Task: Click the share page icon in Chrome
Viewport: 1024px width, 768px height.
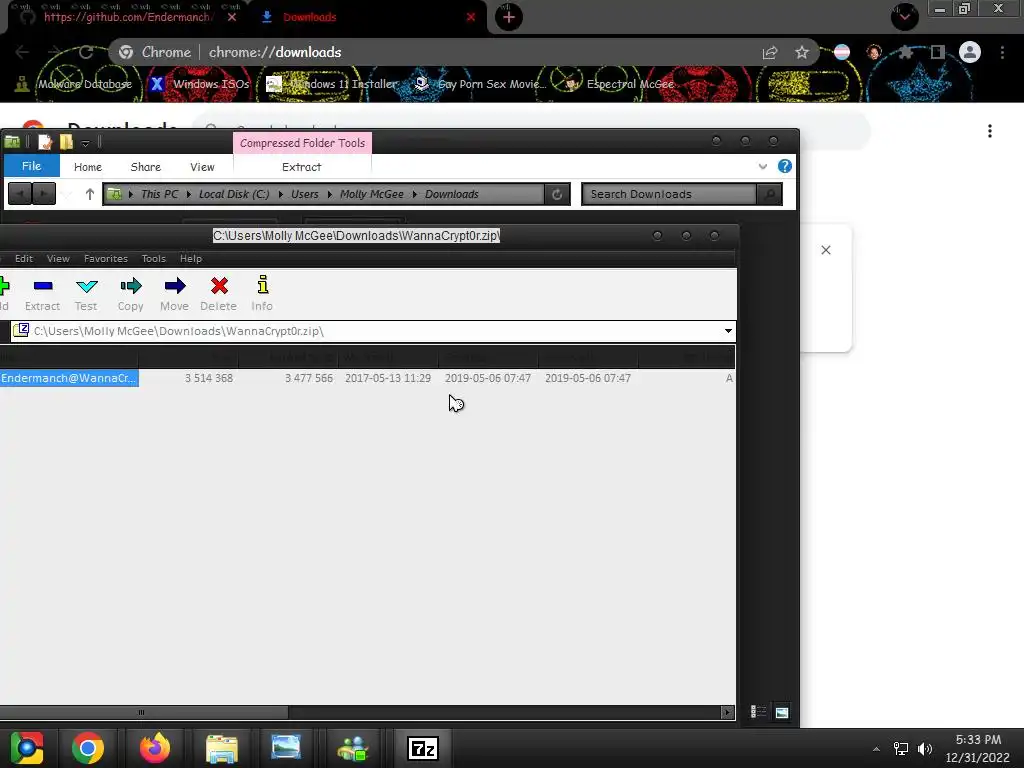Action: [770, 52]
